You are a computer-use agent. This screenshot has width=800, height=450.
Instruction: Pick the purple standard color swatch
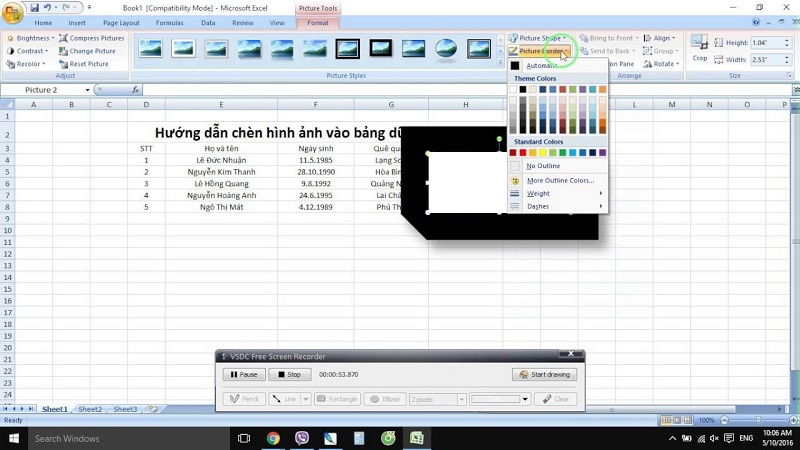click(x=603, y=153)
